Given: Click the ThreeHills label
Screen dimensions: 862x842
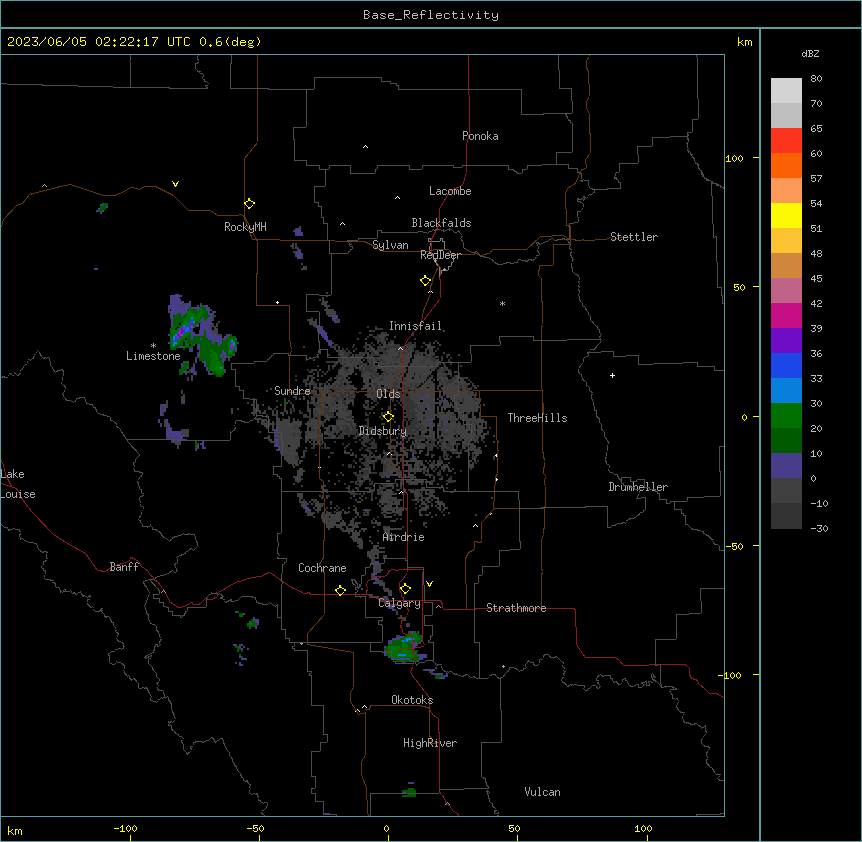Looking at the screenshot, I should click(x=537, y=418).
